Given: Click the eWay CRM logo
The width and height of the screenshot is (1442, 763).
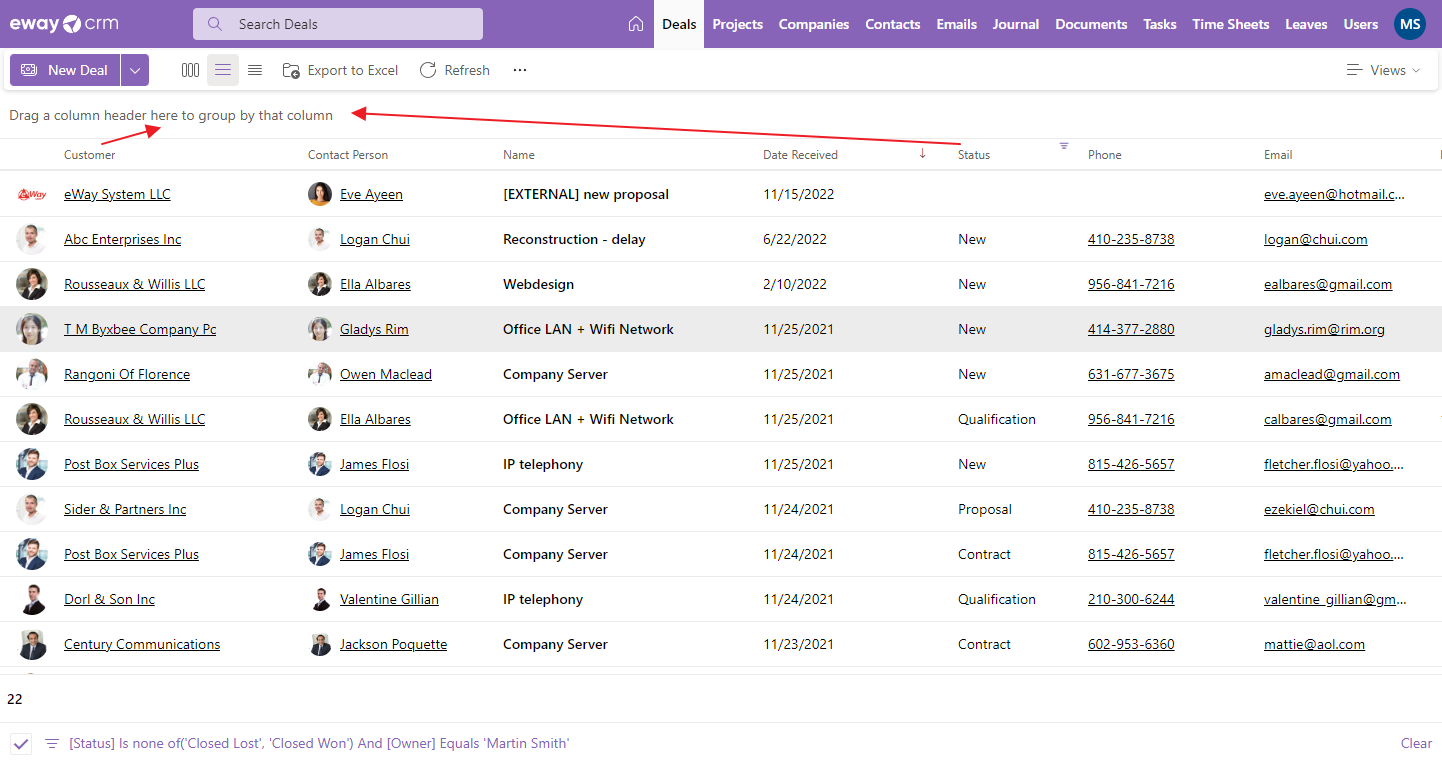Looking at the screenshot, I should pyautogui.click(x=63, y=24).
